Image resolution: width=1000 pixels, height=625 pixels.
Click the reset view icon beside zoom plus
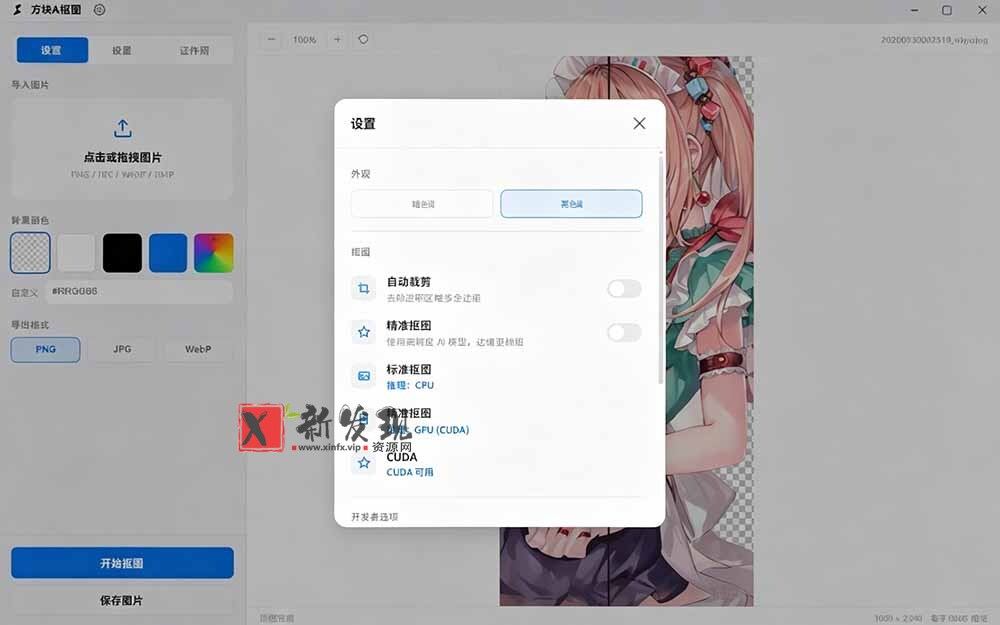363,40
